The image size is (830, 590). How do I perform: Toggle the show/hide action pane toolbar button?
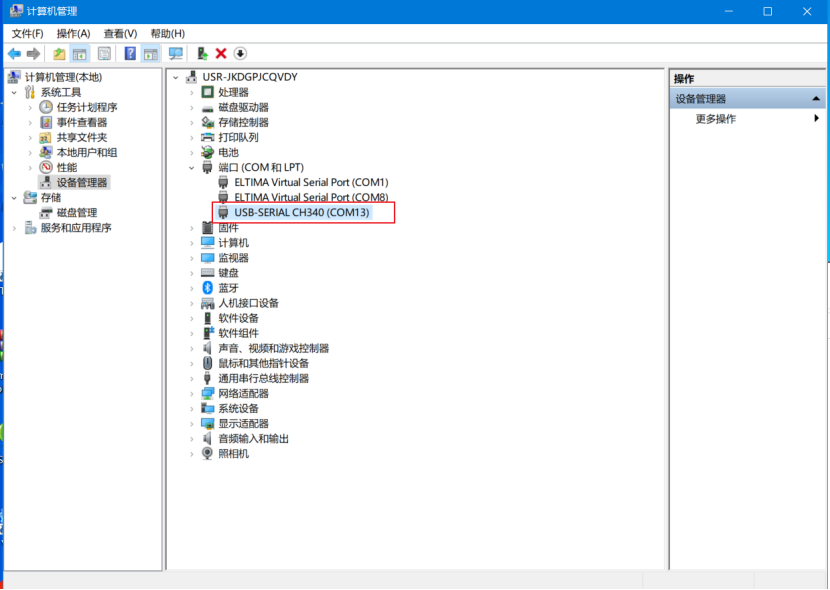tap(150, 53)
